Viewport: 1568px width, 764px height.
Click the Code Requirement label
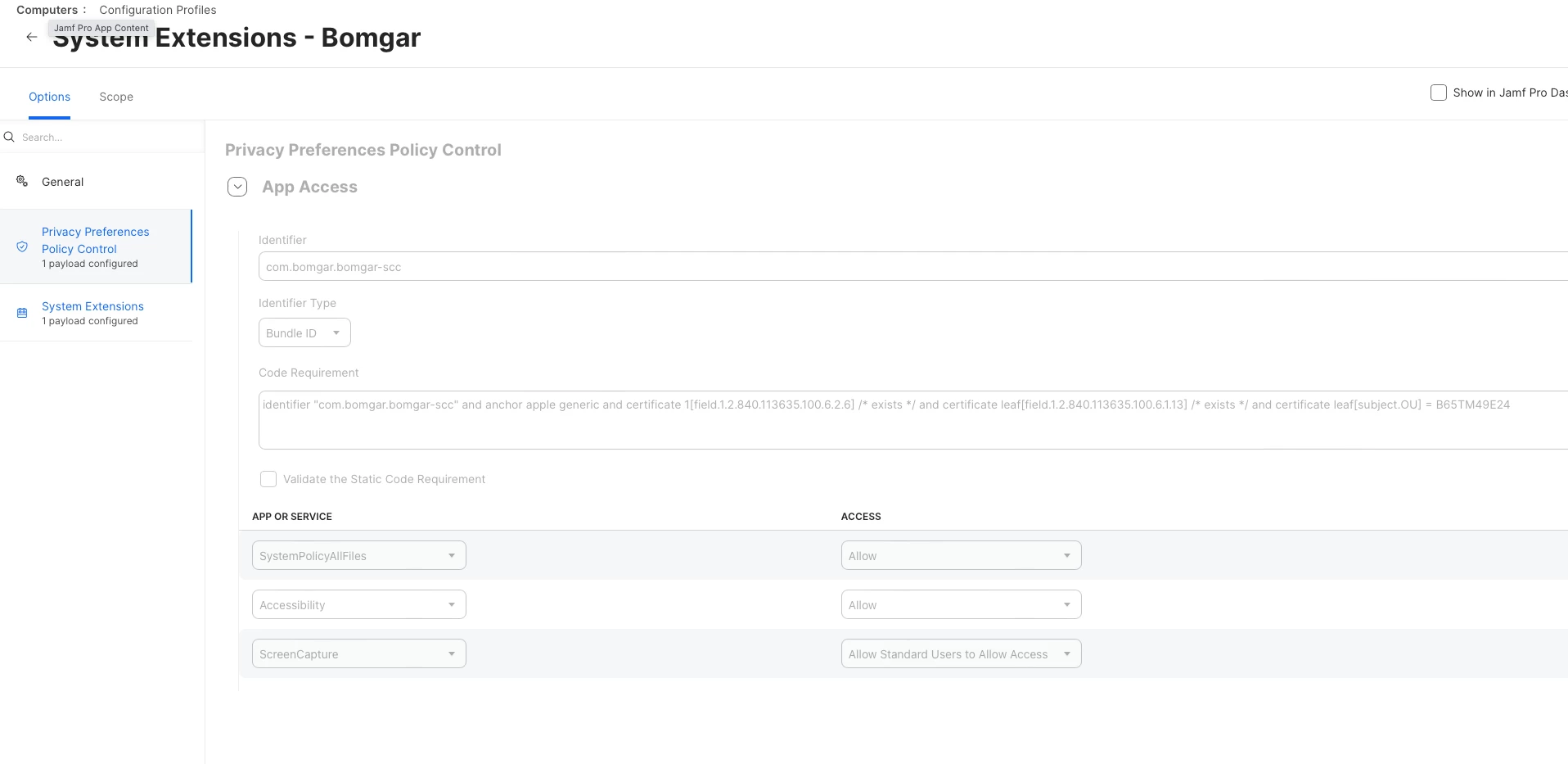pos(309,373)
